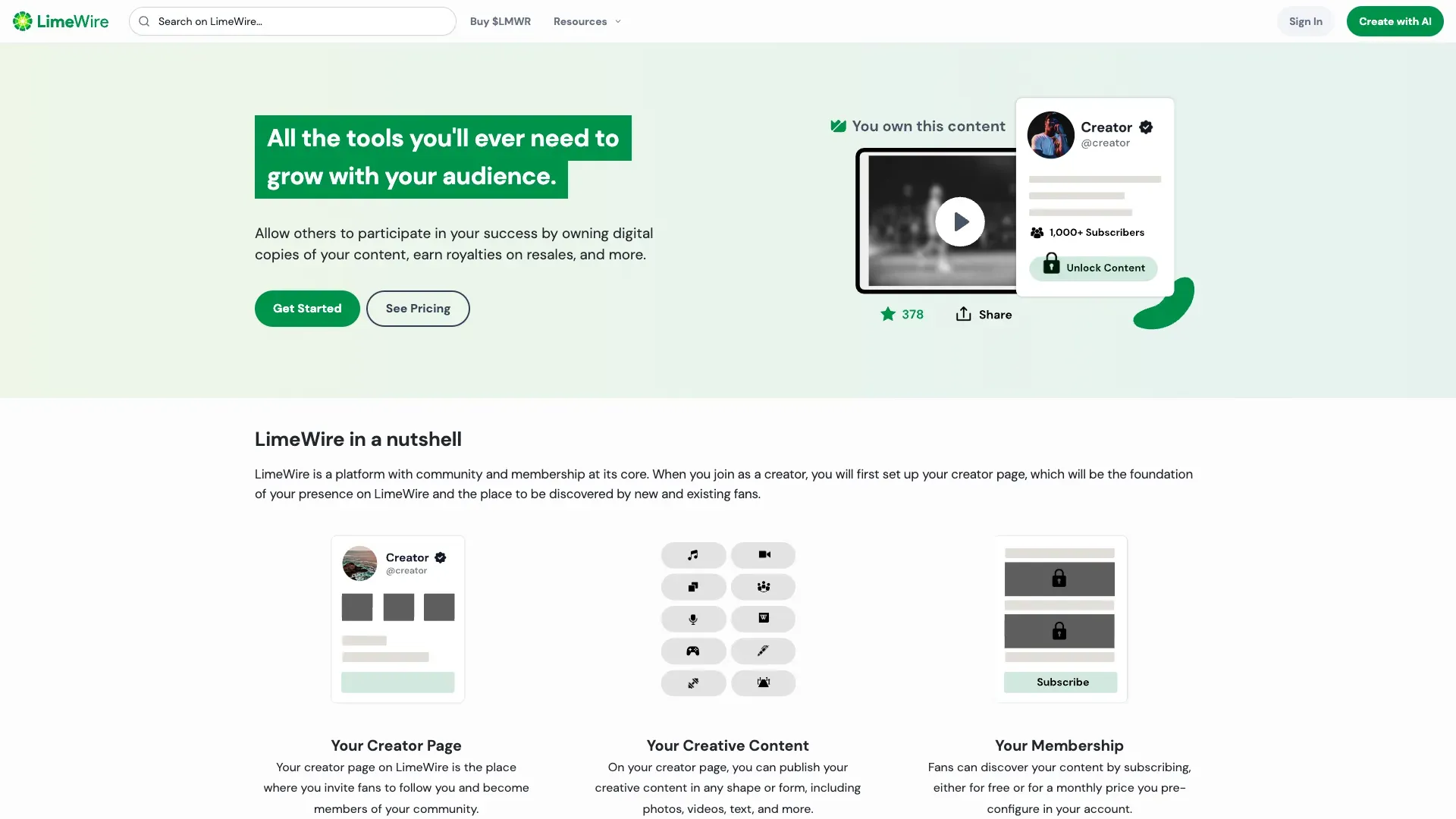Click the upper lock icon in the membership card
The height and width of the screenshot is (819, 1456).
(x=1059, y=579)
